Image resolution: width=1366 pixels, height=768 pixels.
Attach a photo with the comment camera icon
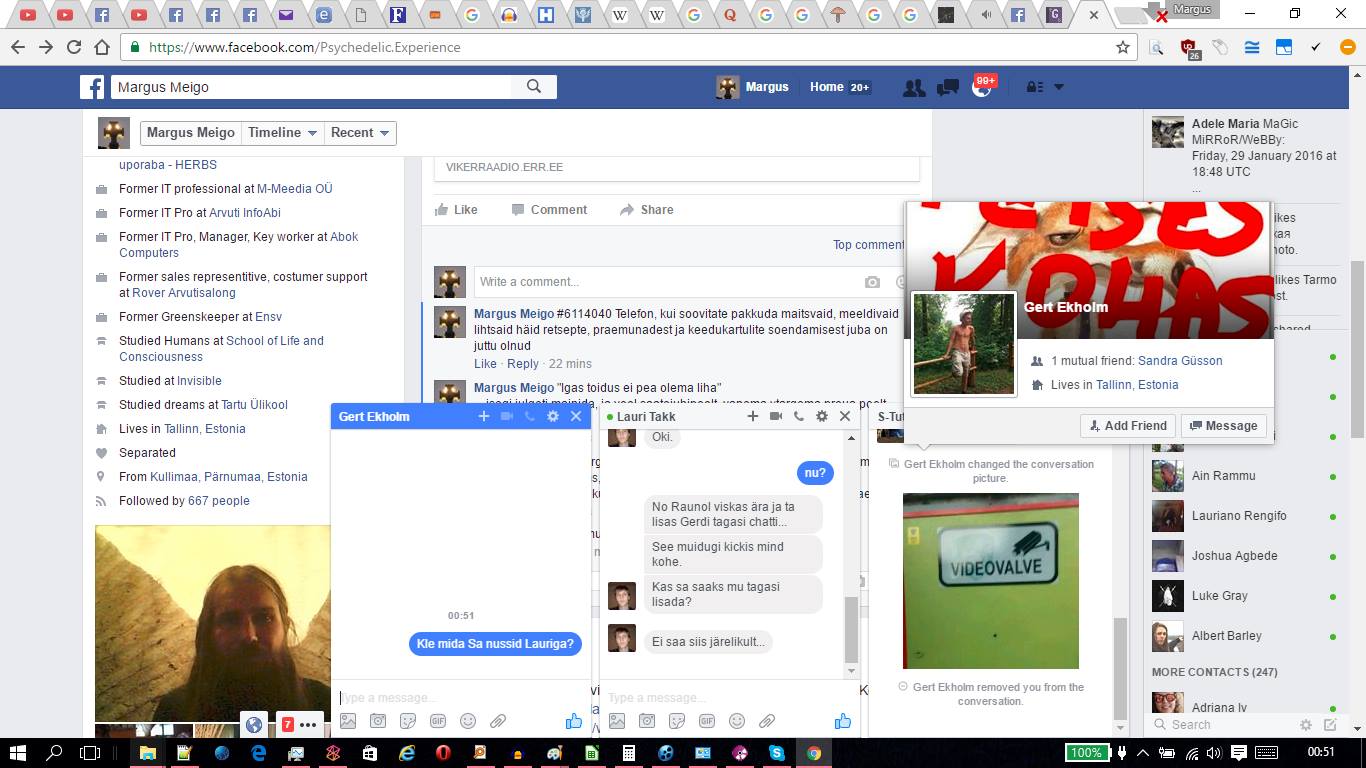[872, 283]
